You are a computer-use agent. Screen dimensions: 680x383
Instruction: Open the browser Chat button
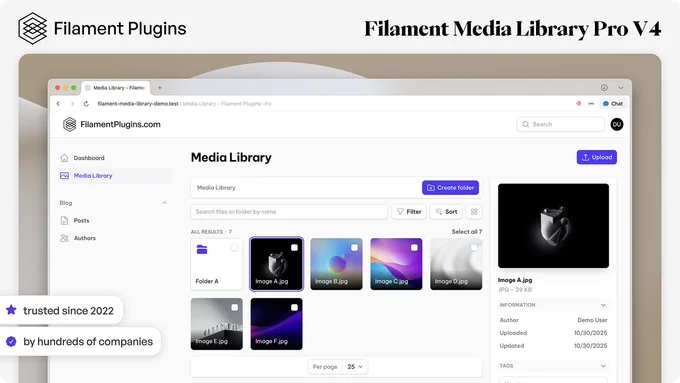612,104
